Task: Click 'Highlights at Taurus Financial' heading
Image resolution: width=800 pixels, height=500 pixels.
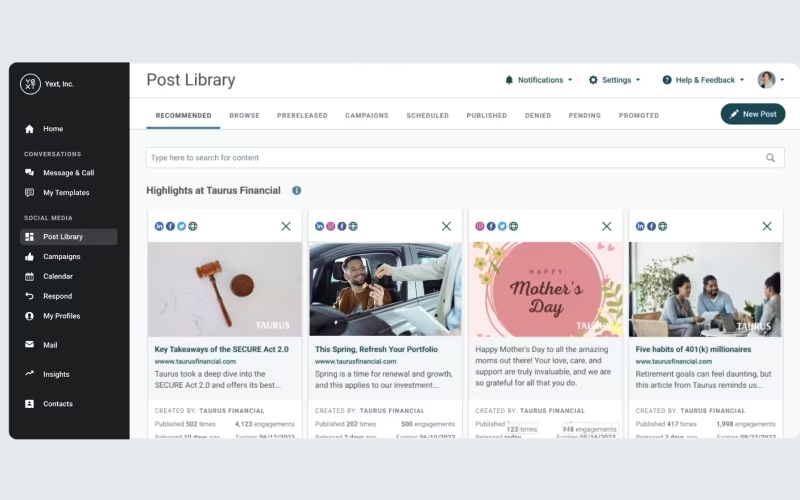Action: (213, 191)
